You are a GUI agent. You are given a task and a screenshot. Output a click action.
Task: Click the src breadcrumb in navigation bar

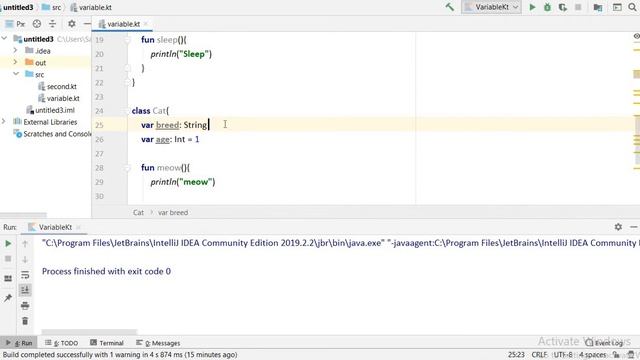(x=52, y=7)
